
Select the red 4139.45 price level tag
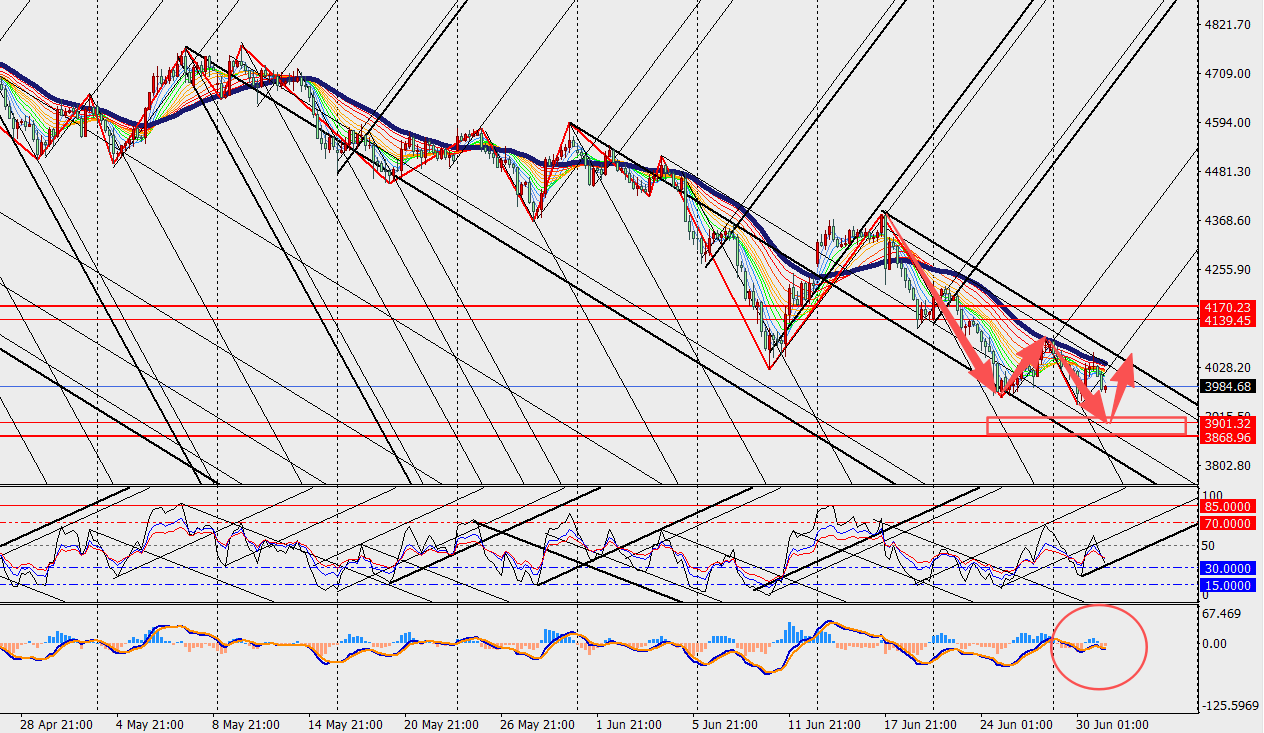coord(1228,321)
